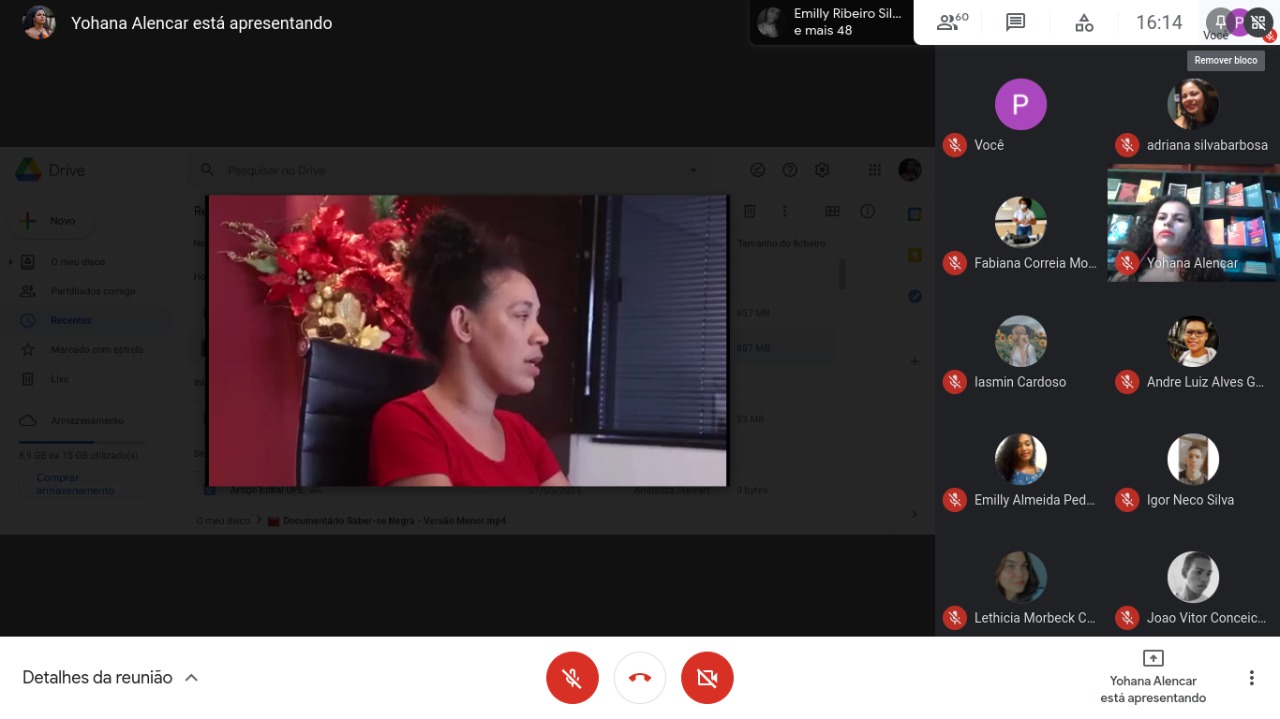This screenshot has width=1280, height=719.
Task: Click muted mic icon beside Igor Neco Silva
Action: pos(1127,500)
